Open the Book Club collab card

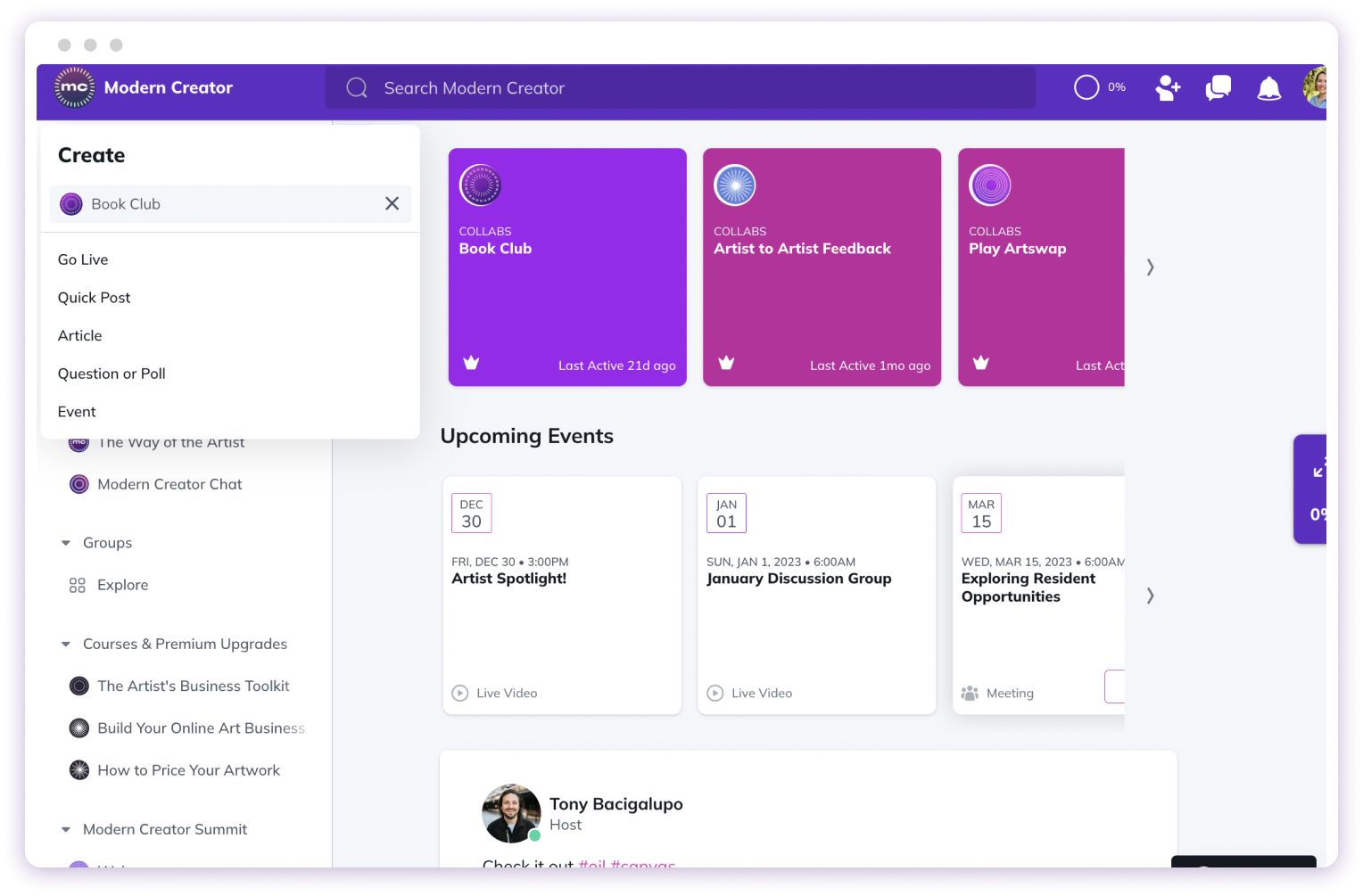[x=567, y=267]
